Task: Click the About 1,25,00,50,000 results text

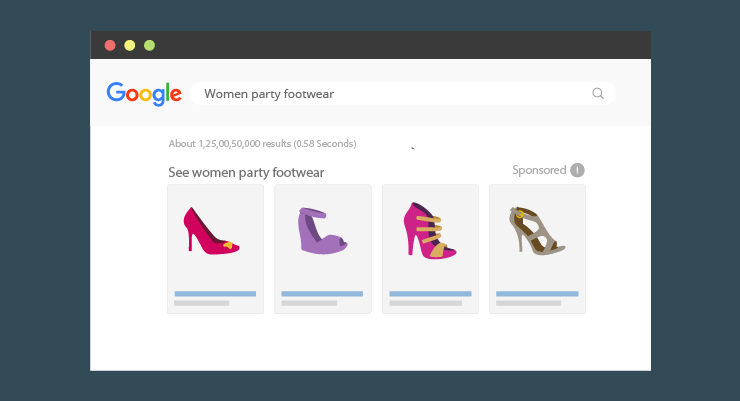Action: click(x=262, y=143)
